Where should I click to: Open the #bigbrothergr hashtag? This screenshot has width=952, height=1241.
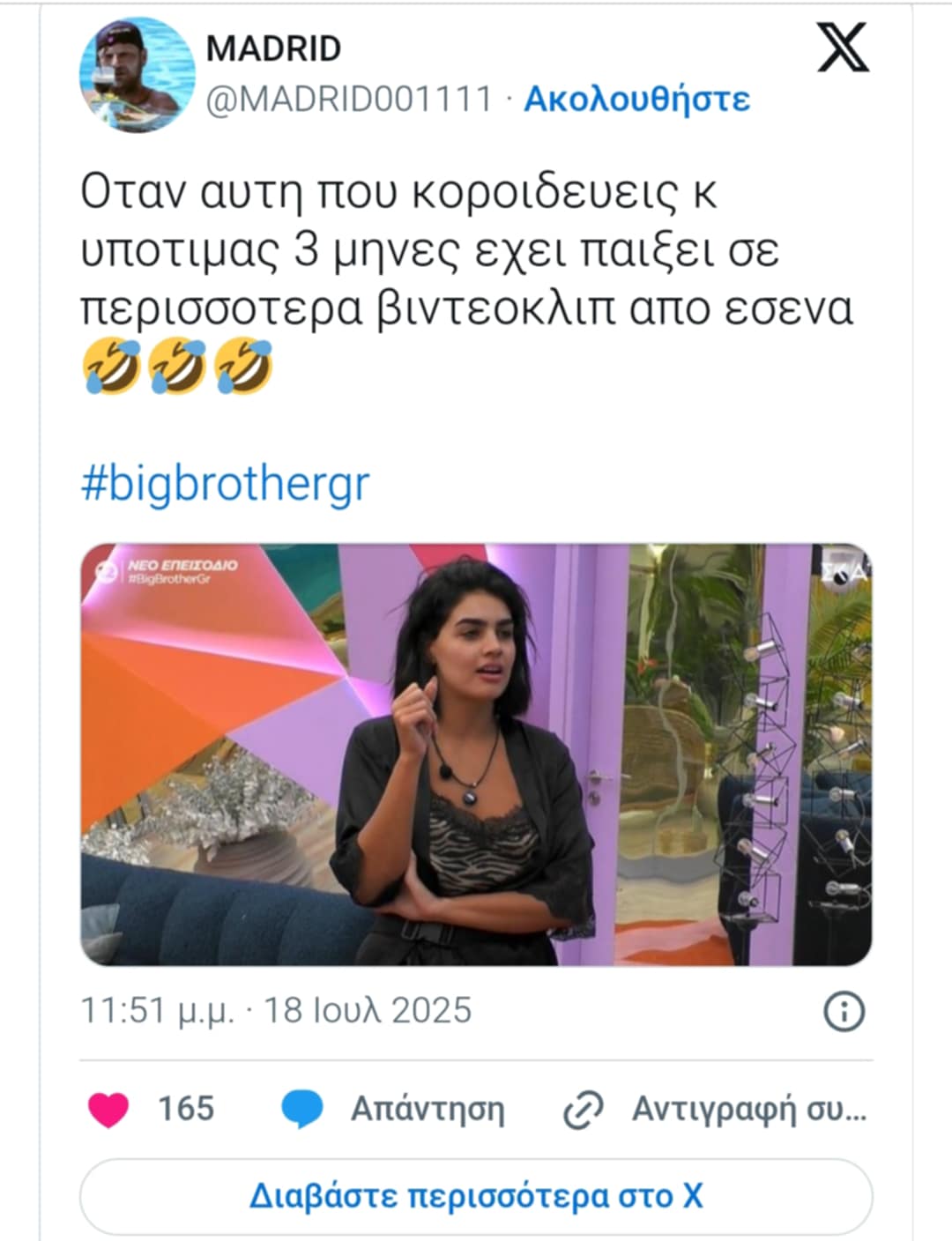(225, 483)
